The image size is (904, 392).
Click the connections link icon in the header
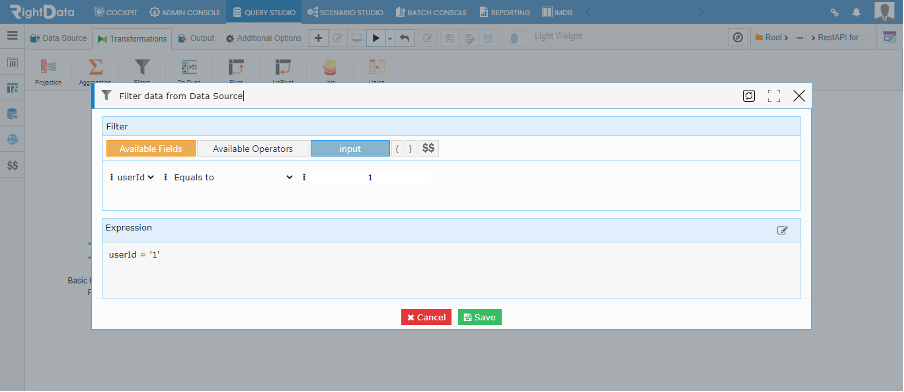click(x=834, y=12)
